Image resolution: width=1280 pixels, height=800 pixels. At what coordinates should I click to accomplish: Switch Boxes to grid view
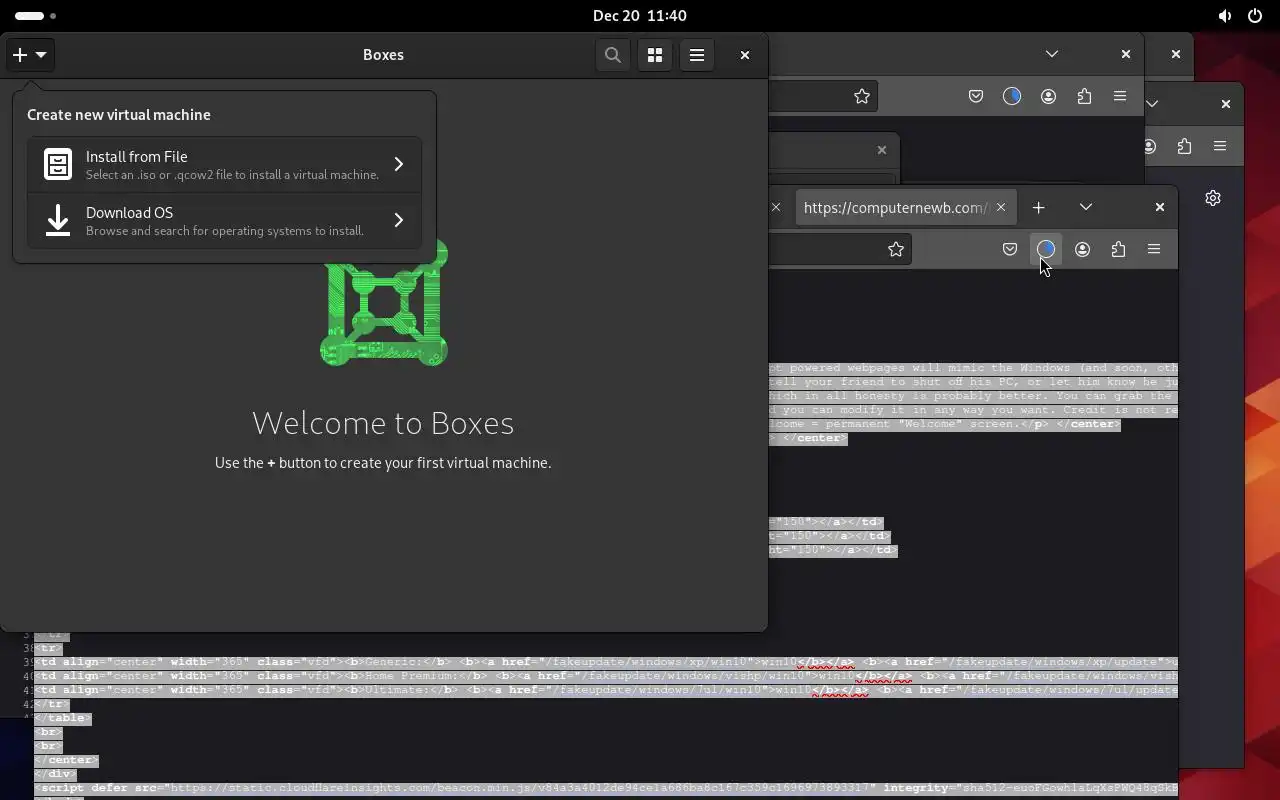tap(655, 55)
